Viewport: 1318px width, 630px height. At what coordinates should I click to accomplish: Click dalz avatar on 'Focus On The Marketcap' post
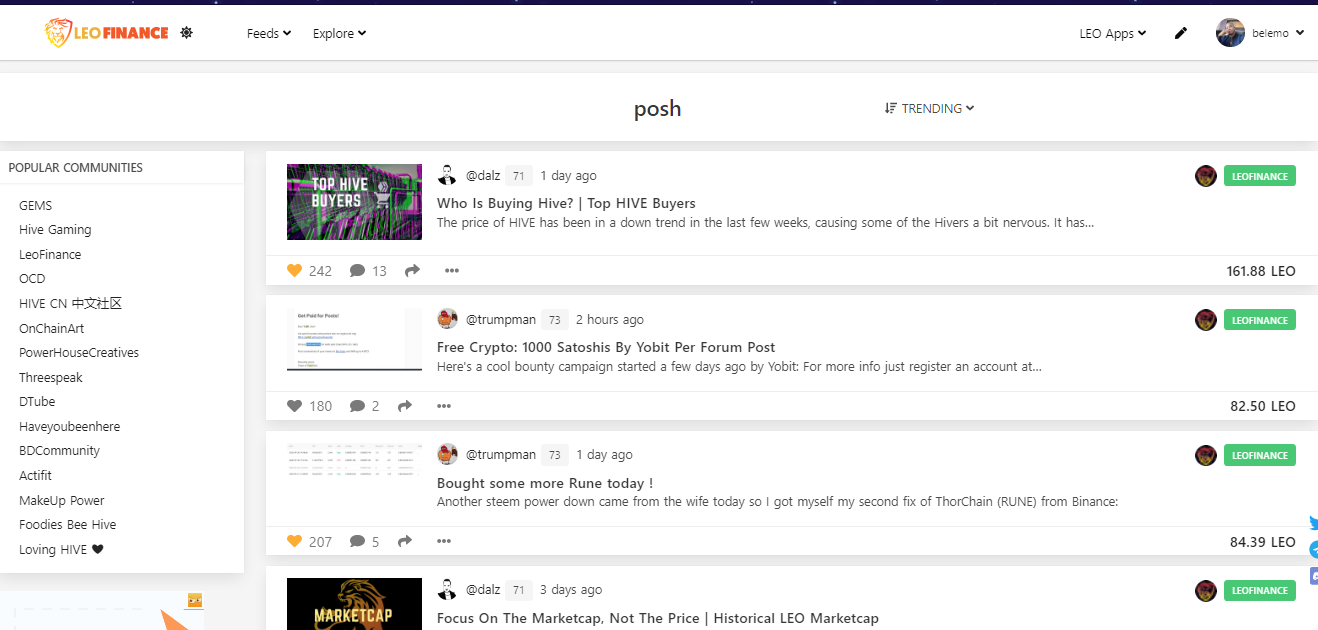(x=447, y=589)
